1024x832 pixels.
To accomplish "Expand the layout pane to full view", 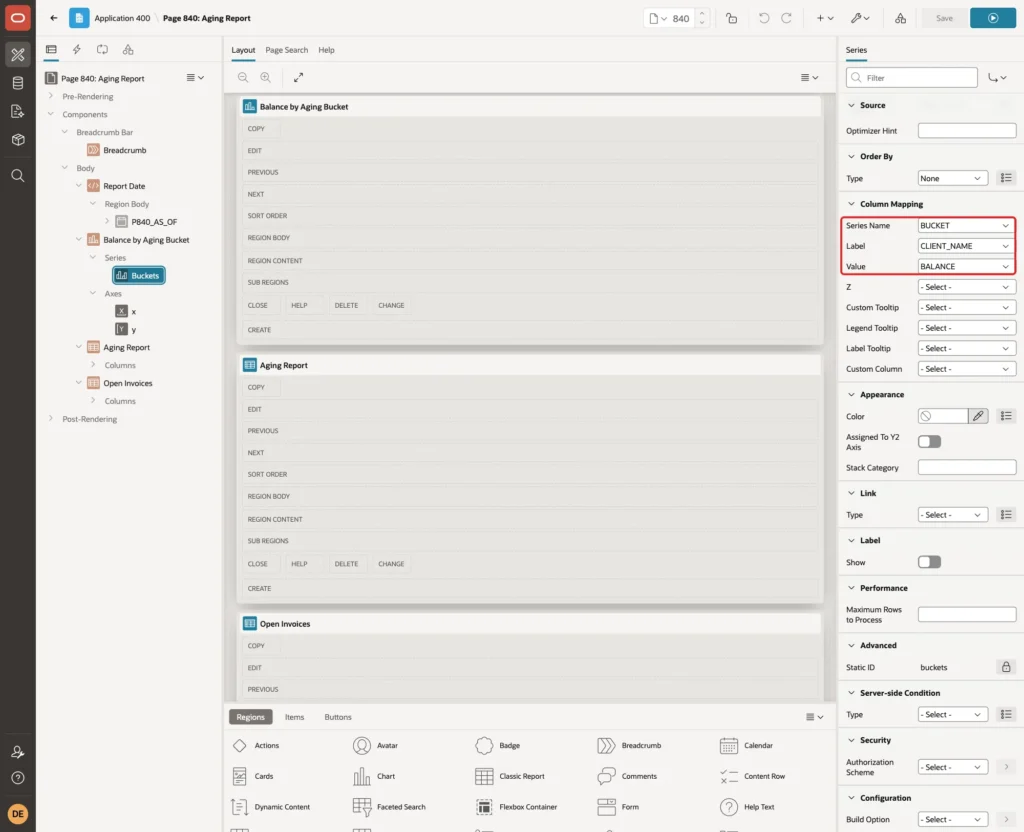I will coord(298,78).
